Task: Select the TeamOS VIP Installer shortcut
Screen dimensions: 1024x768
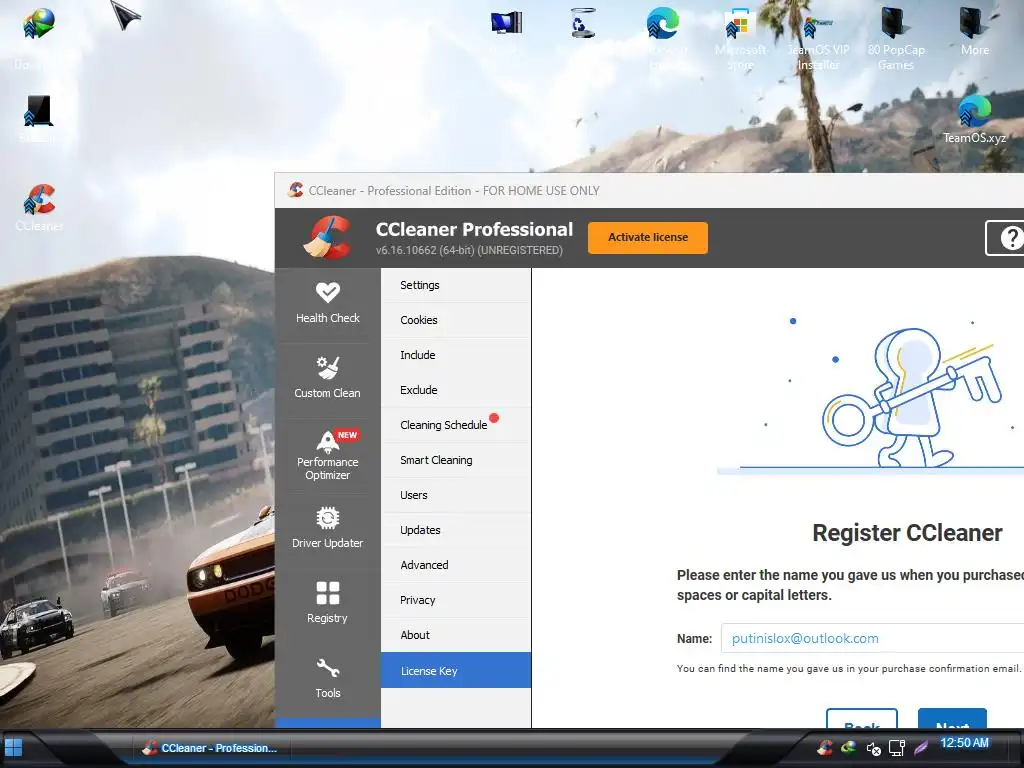Action: click(x=818, y=40)
